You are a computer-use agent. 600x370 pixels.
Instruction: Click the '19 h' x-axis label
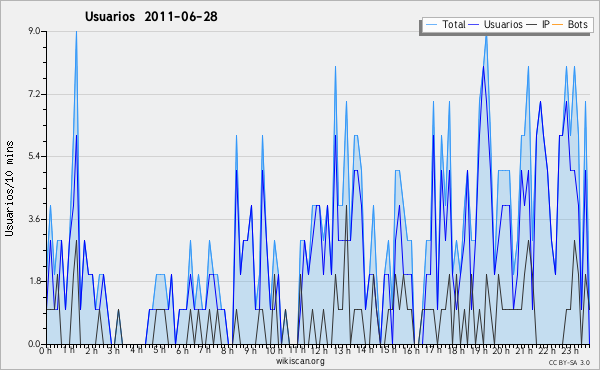point(478,350)
